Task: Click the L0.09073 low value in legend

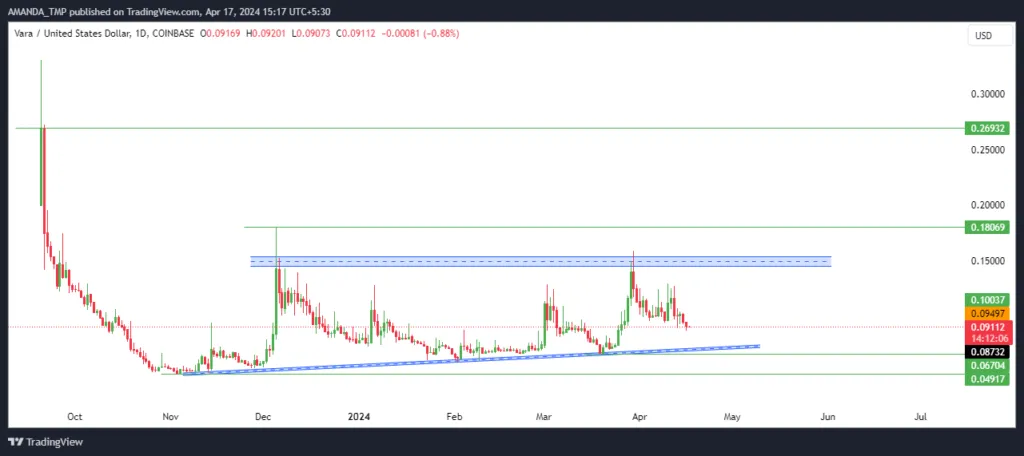Action: pos(312,33)
